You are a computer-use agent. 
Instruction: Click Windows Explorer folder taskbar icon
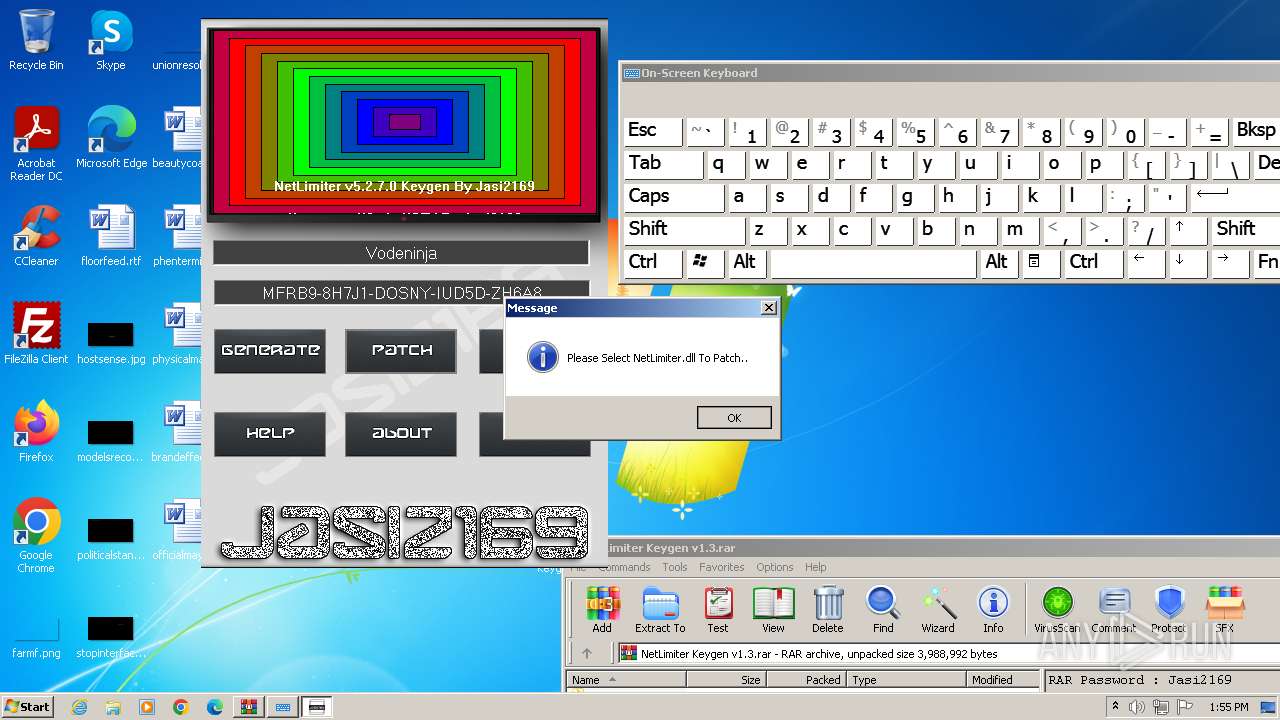113,707
